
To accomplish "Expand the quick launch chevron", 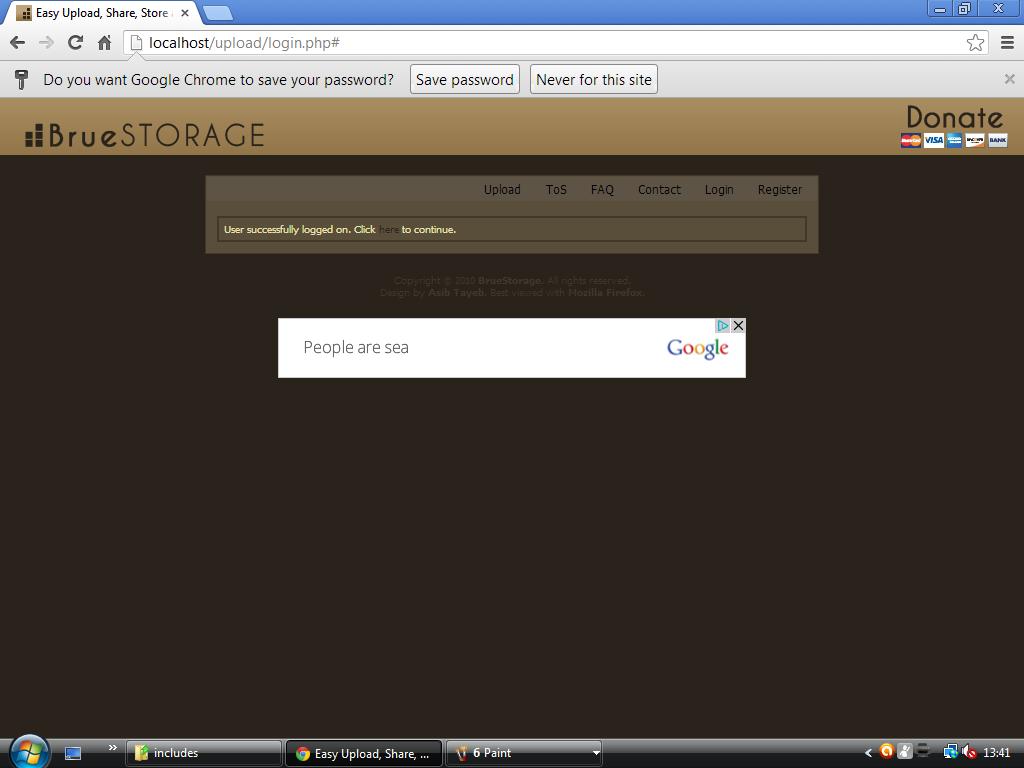I will (x=112, y=748).
